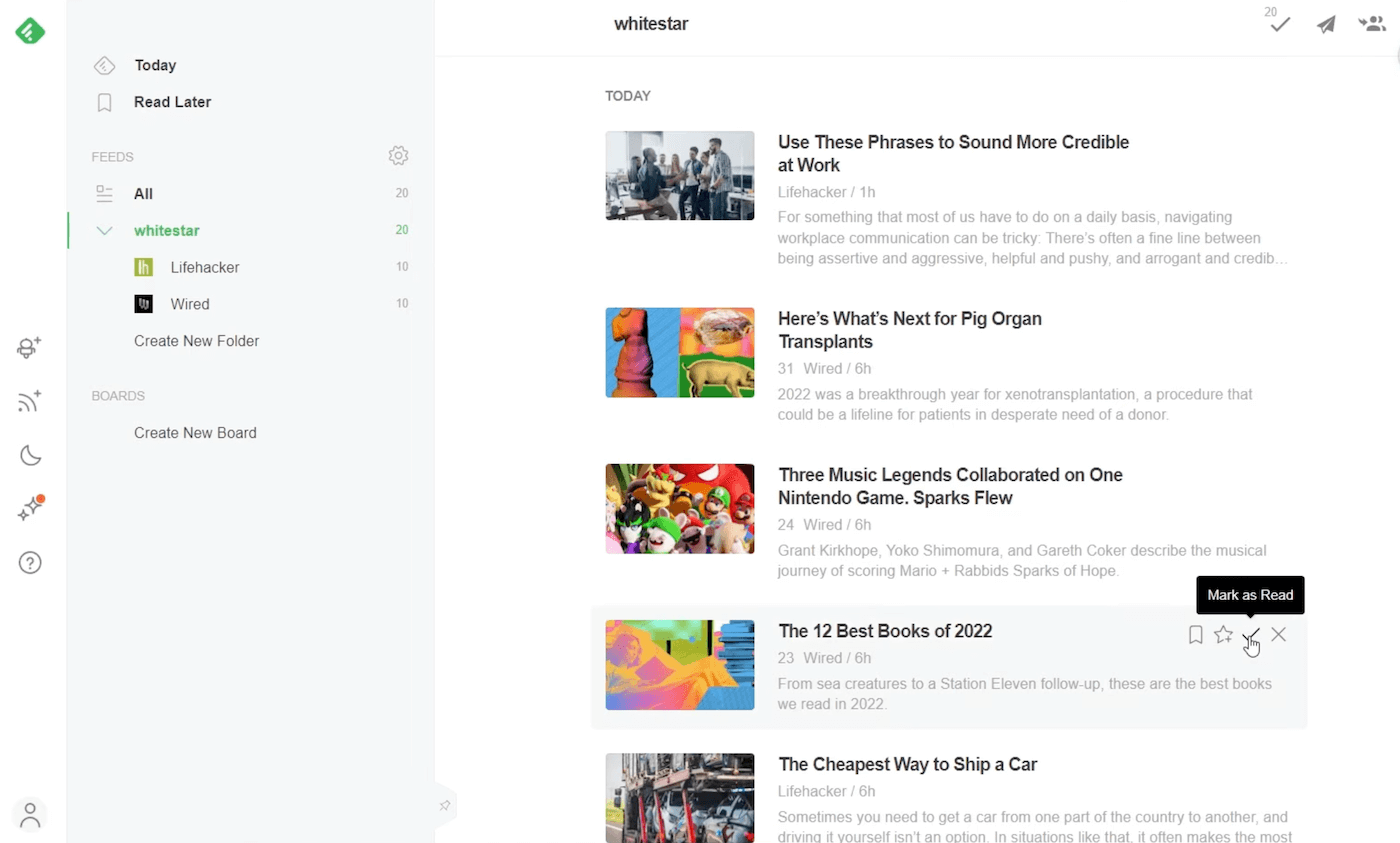Open the Pig Organ Transplants thumbnail
This screenshot has height=843, width=1400.
pos(680,353)
